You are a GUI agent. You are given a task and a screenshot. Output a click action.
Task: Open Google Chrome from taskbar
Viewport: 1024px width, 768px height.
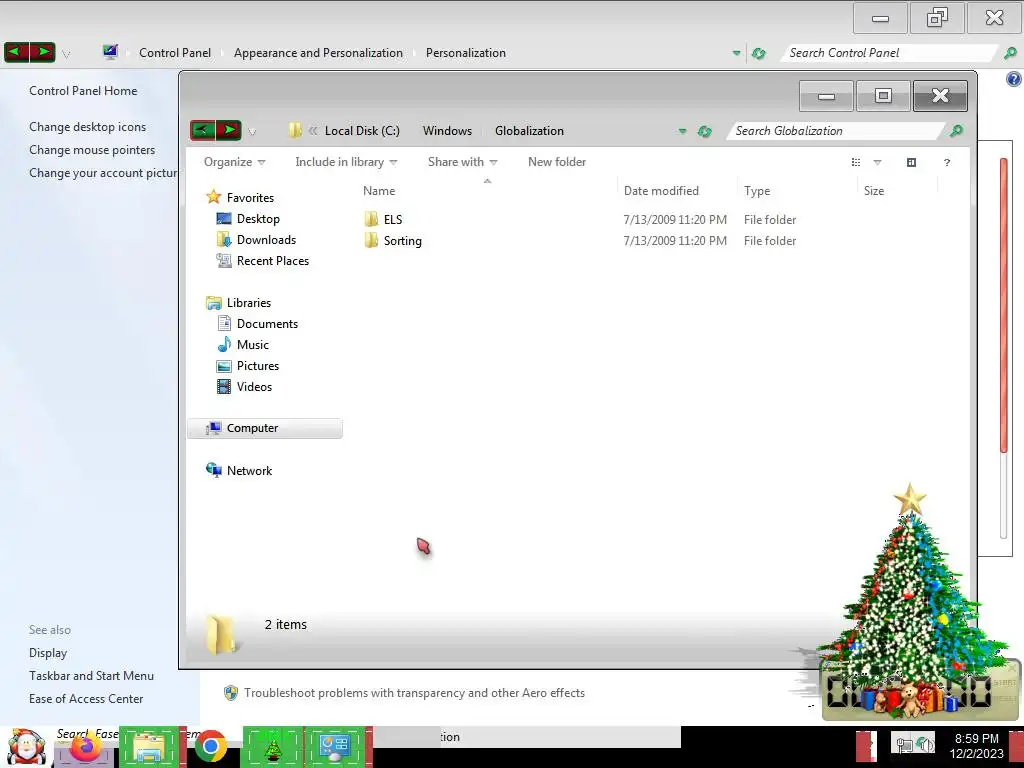(211, 747)
